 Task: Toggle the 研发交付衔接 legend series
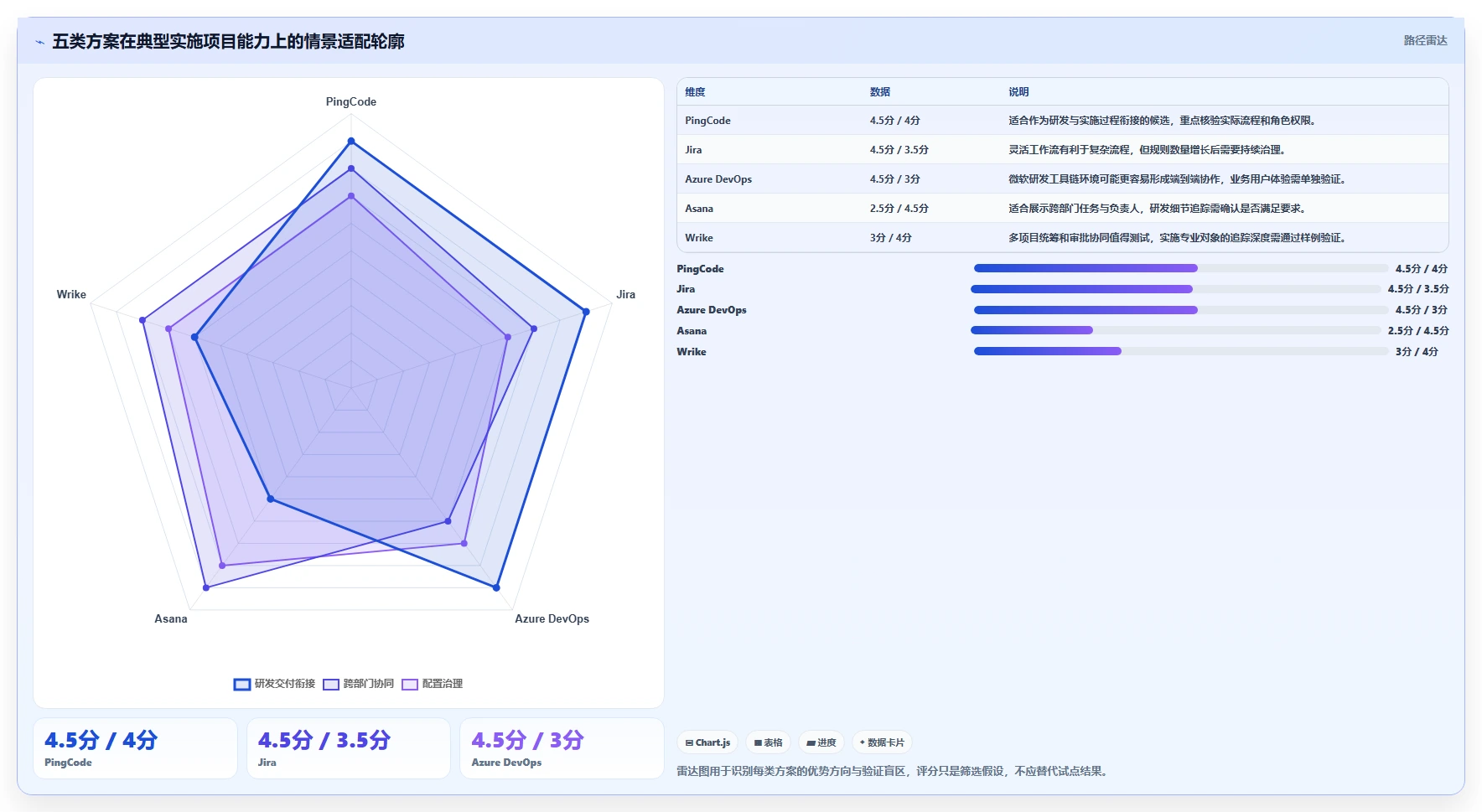pos(274,684)
